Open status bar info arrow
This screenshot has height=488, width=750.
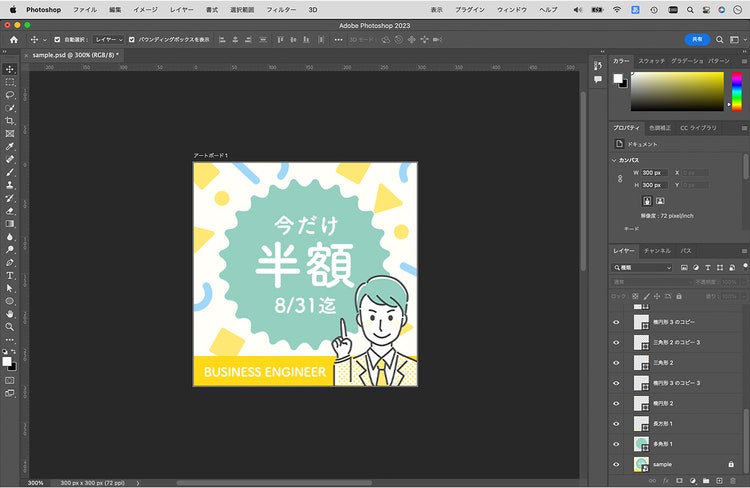click(138, 483)
